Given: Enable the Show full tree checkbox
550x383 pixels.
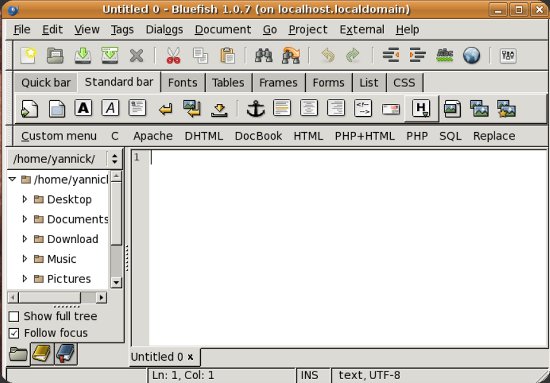Looking at the screenshot, I should [x=14, y=316].
